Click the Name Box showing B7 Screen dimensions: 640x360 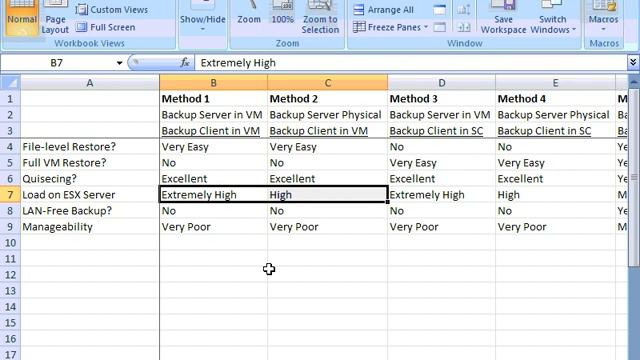[57, 63]
